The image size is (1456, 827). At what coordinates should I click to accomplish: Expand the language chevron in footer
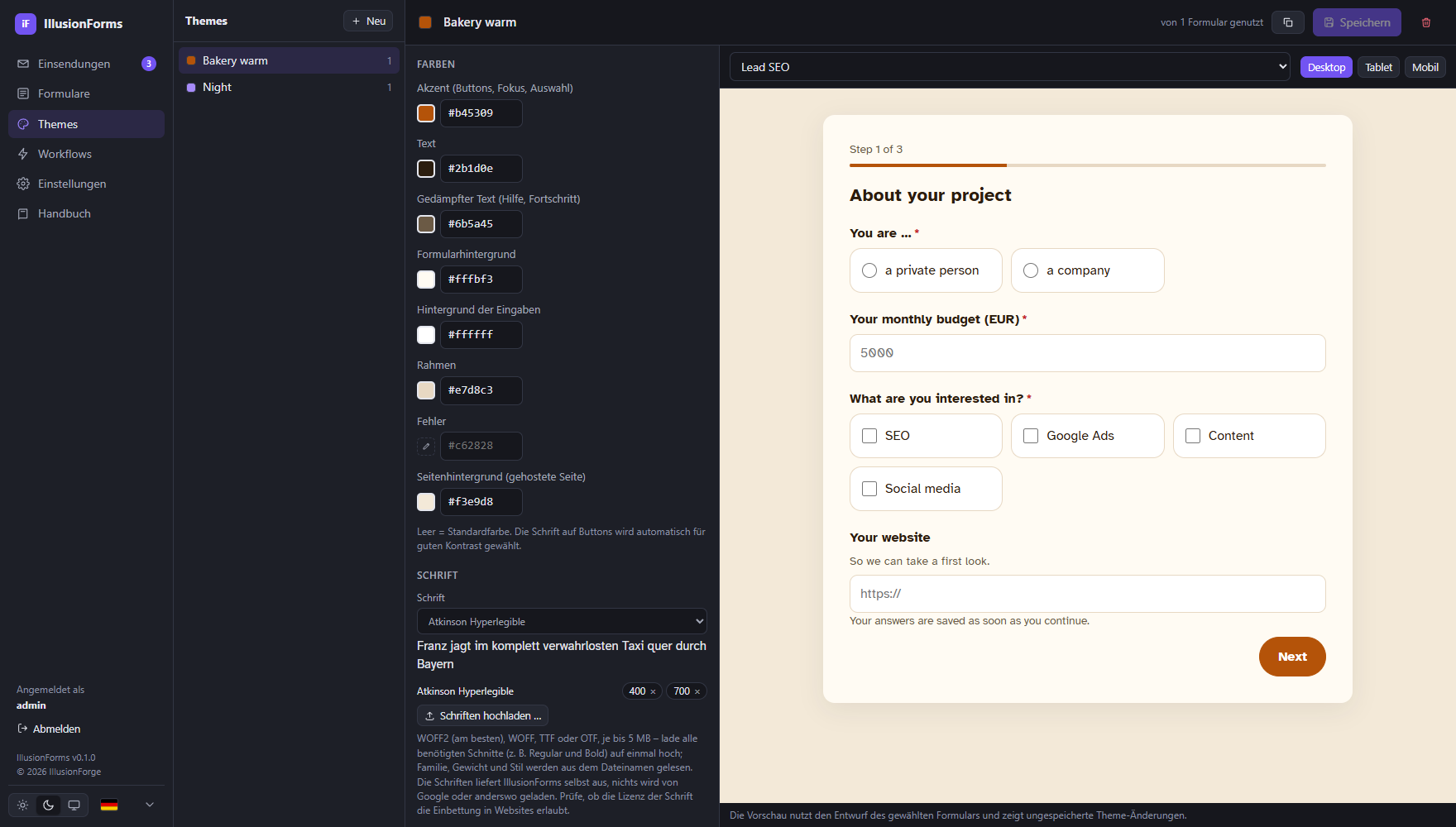(150, 805)
